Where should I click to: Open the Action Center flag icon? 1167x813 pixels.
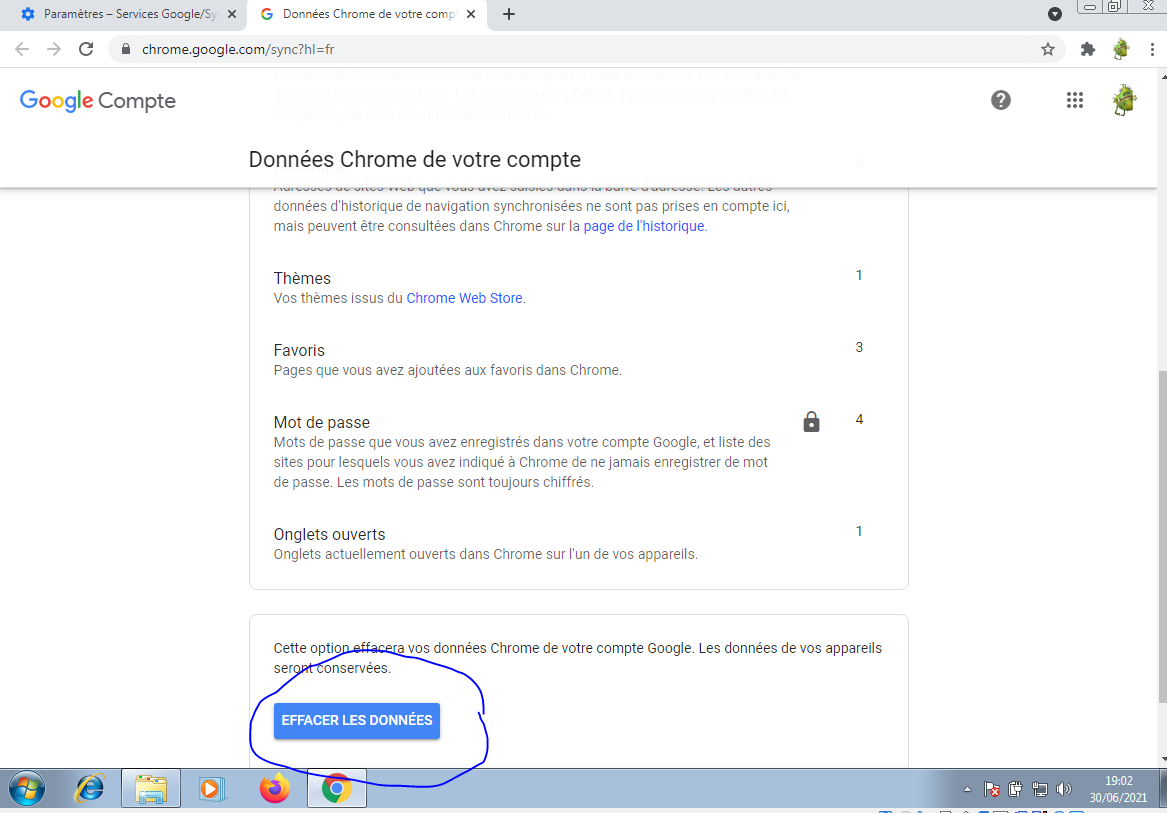991,789
